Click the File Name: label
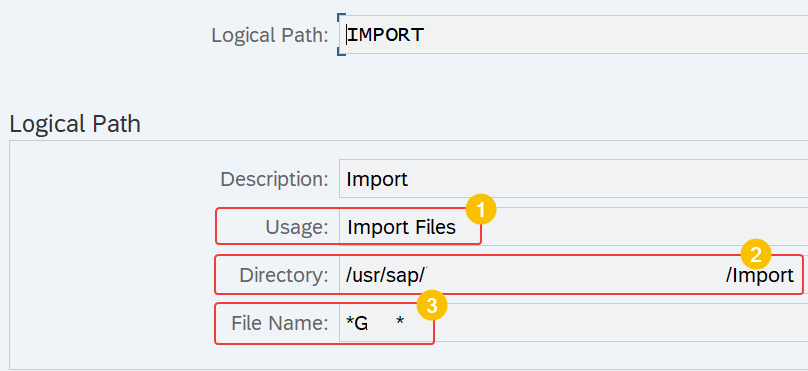Screen dimensions: 808x371 280,323
